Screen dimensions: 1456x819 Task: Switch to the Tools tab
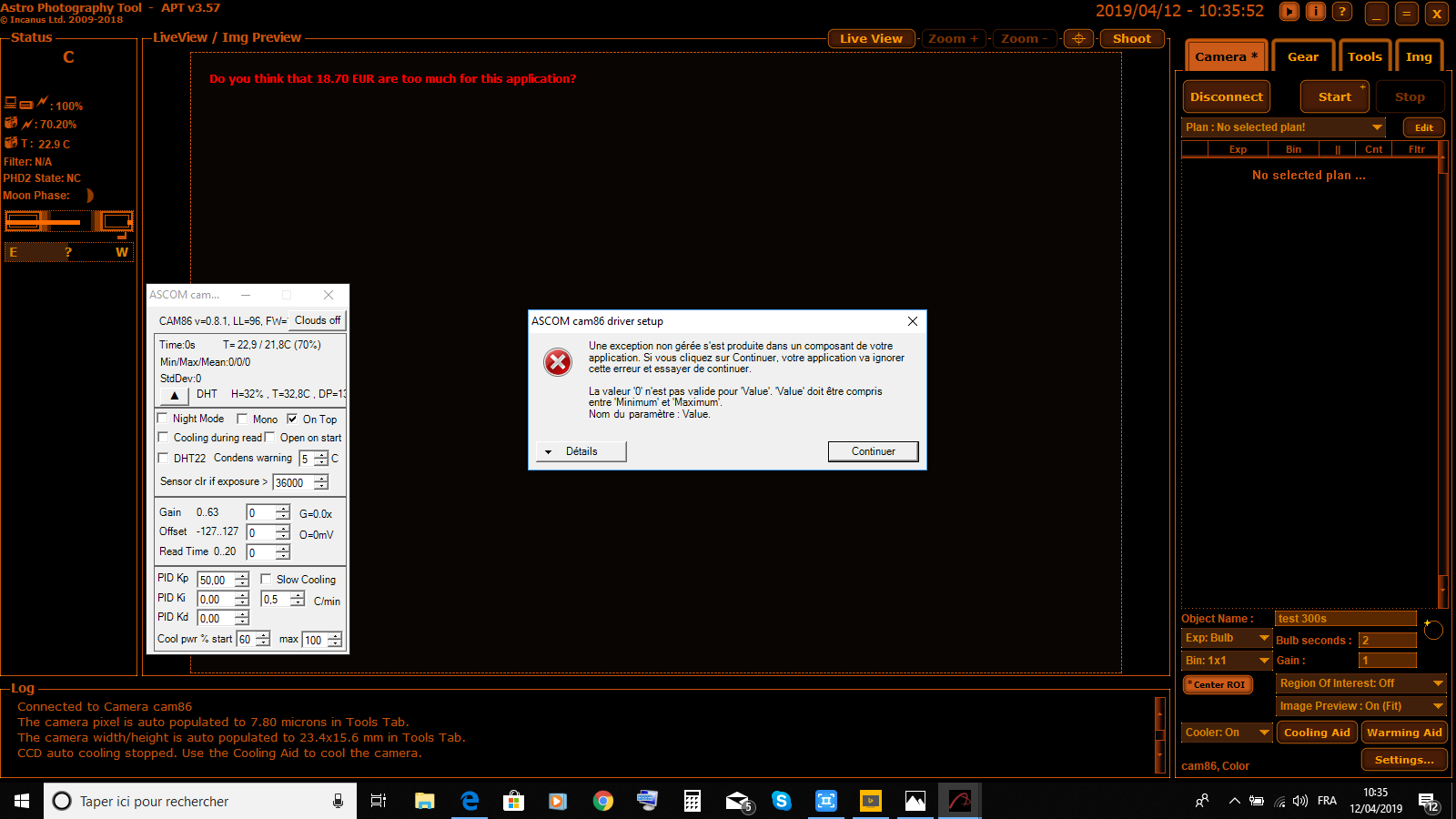(x=1365, y=56)
